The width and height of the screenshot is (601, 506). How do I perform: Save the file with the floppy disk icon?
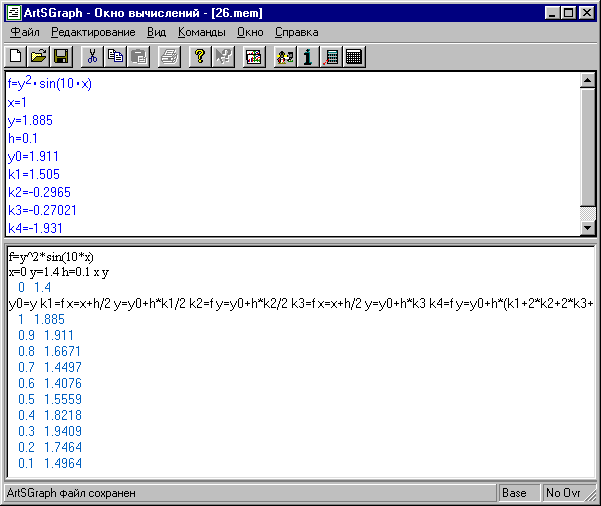click(61, 57)
